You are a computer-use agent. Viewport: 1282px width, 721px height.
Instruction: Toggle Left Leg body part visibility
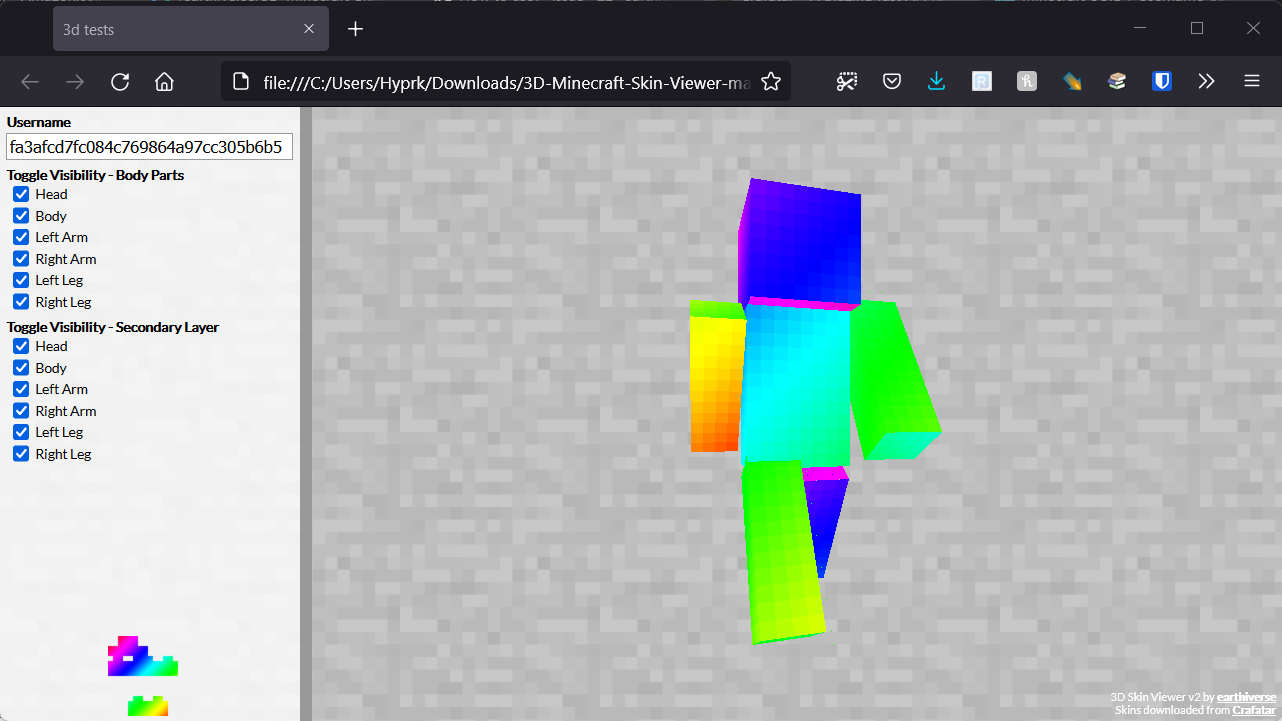[x=20, y=280]
